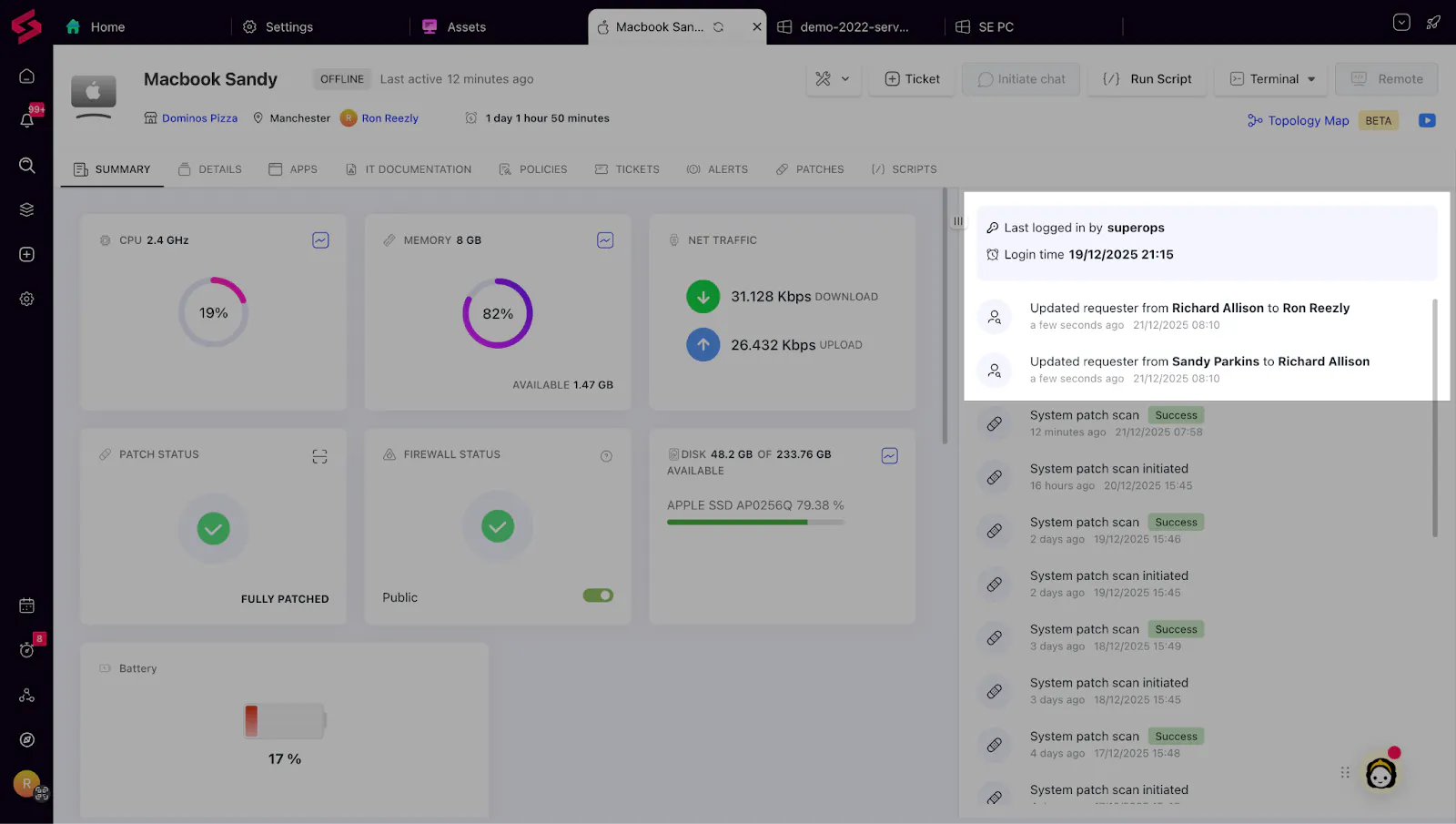This screenshot has height=824, width=1456.
Task: Open the top-right pocket dropdown icon
Action: (1401, 23)
